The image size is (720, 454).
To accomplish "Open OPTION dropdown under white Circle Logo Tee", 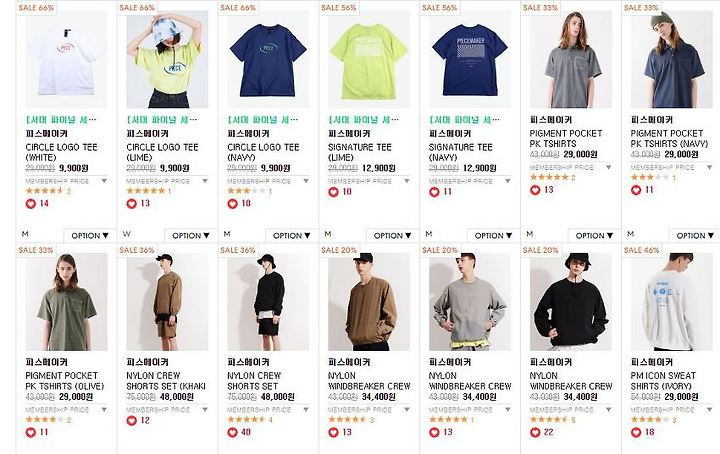I will (90, 235).
